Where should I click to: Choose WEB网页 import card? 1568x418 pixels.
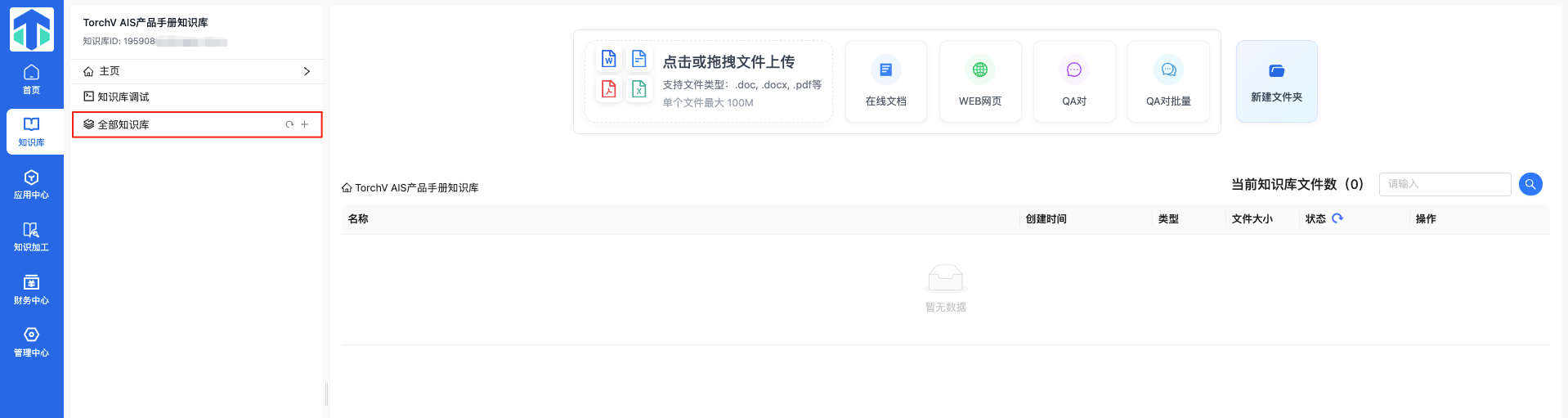pos(980,82)
